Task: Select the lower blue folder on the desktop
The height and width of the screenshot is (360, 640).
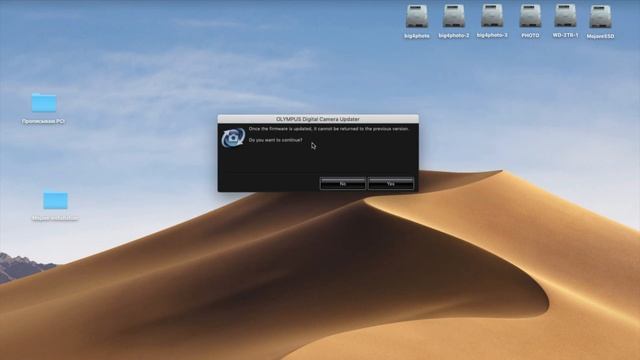Action: click(55, 200)
